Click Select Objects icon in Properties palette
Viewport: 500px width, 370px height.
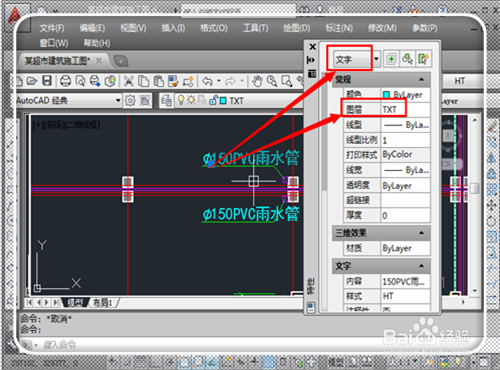tap(407, 59)
